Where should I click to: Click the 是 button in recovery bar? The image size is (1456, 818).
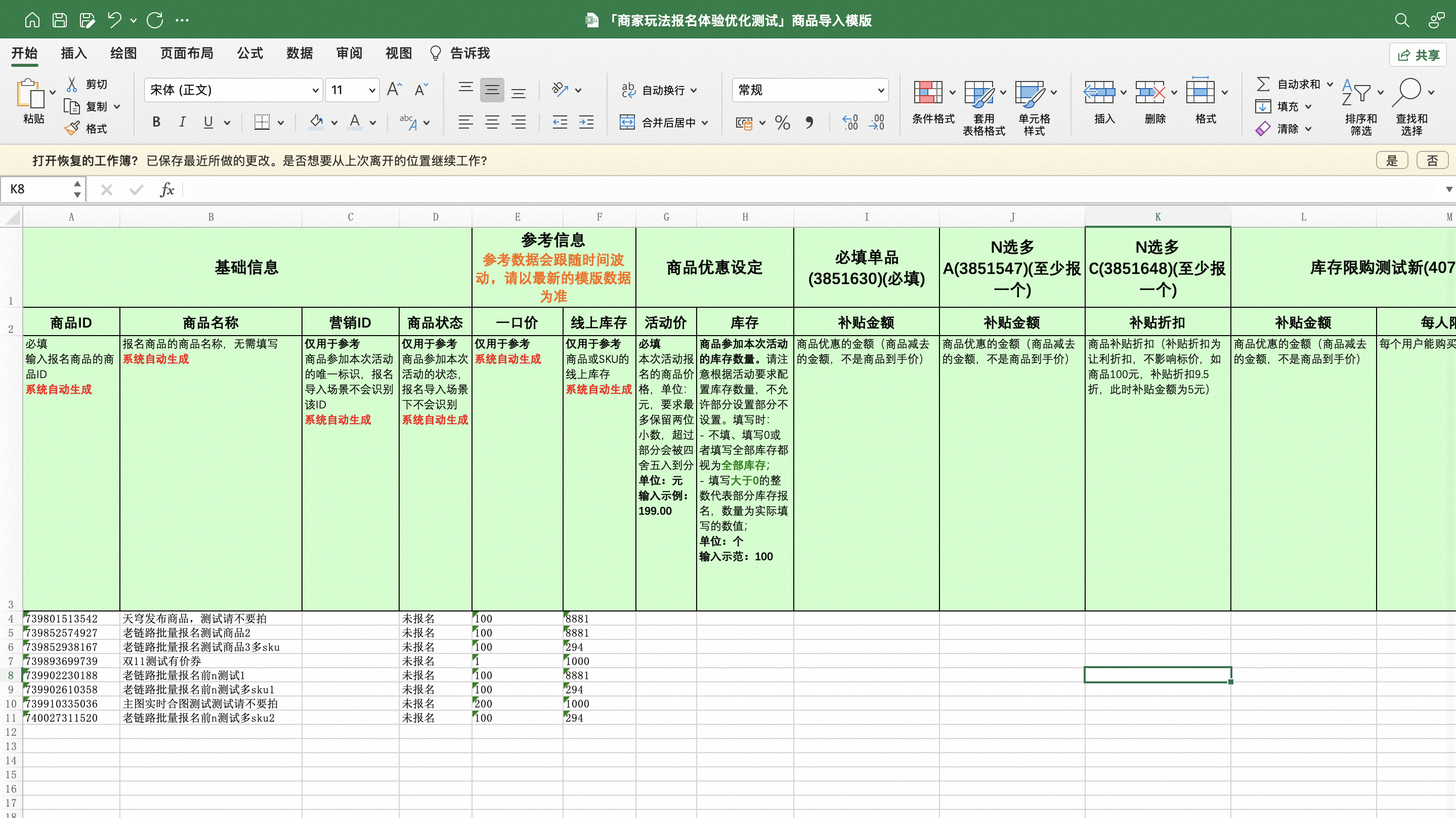[1392, 160]
